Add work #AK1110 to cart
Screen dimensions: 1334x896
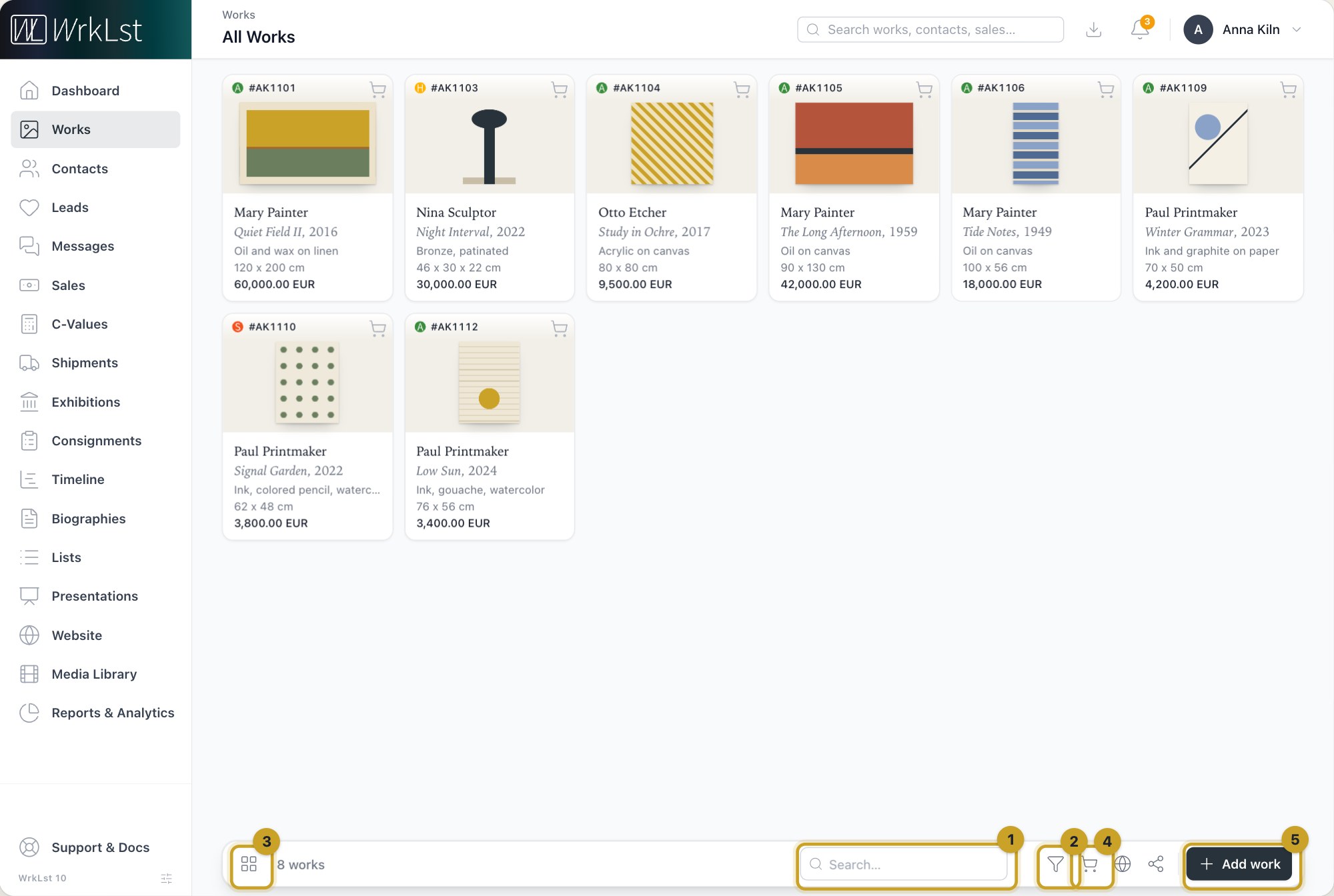tap(378, 328)
